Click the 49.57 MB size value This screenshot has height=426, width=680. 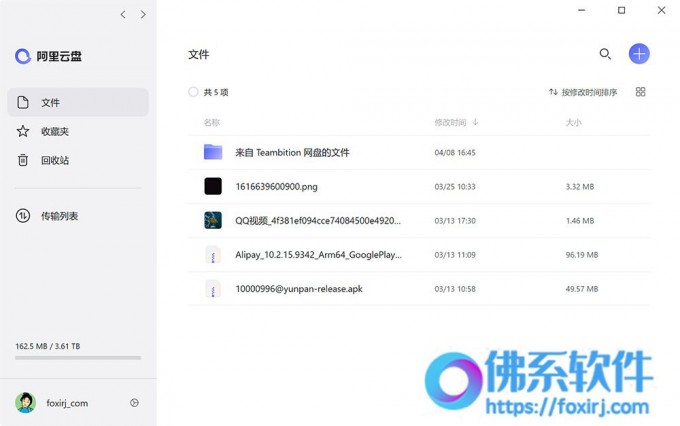pos(582,289)
